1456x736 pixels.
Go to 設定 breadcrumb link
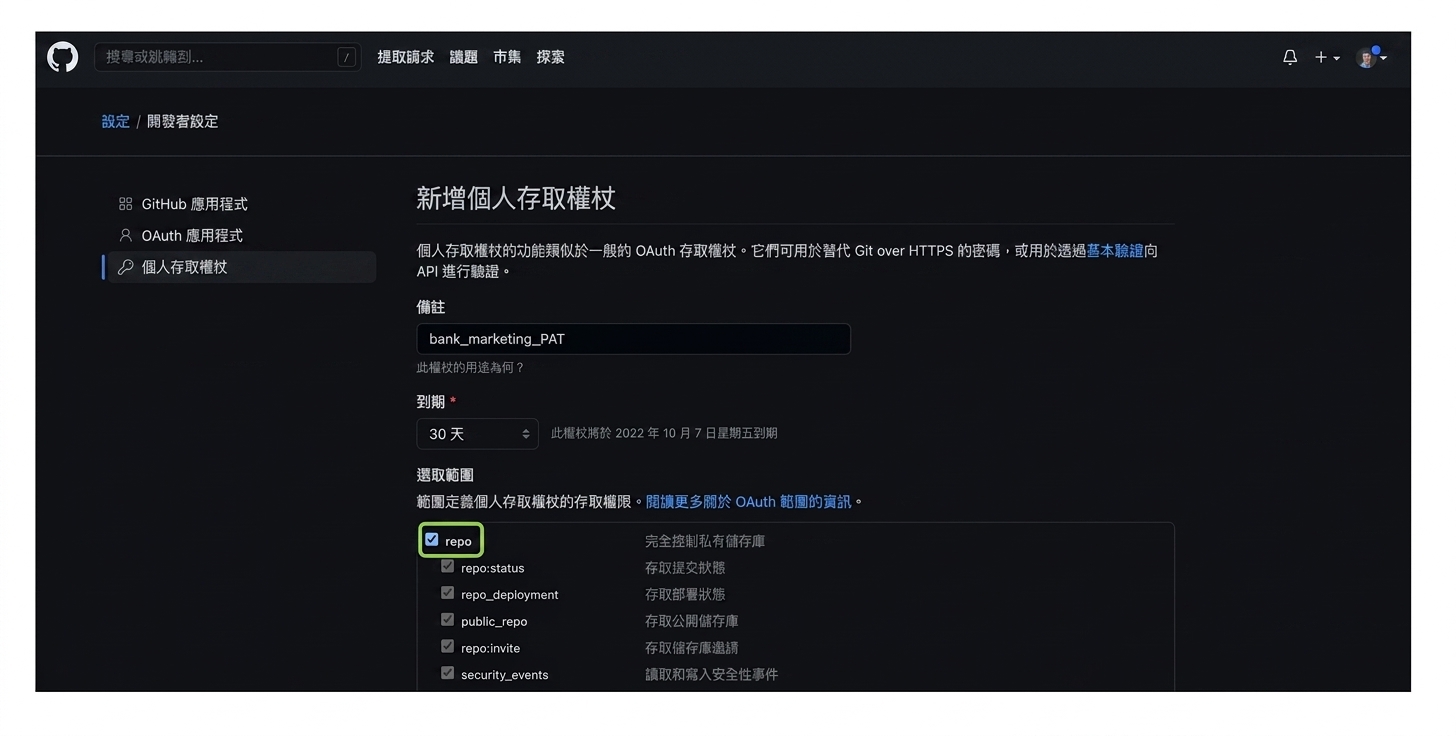[x=116, y=121]
